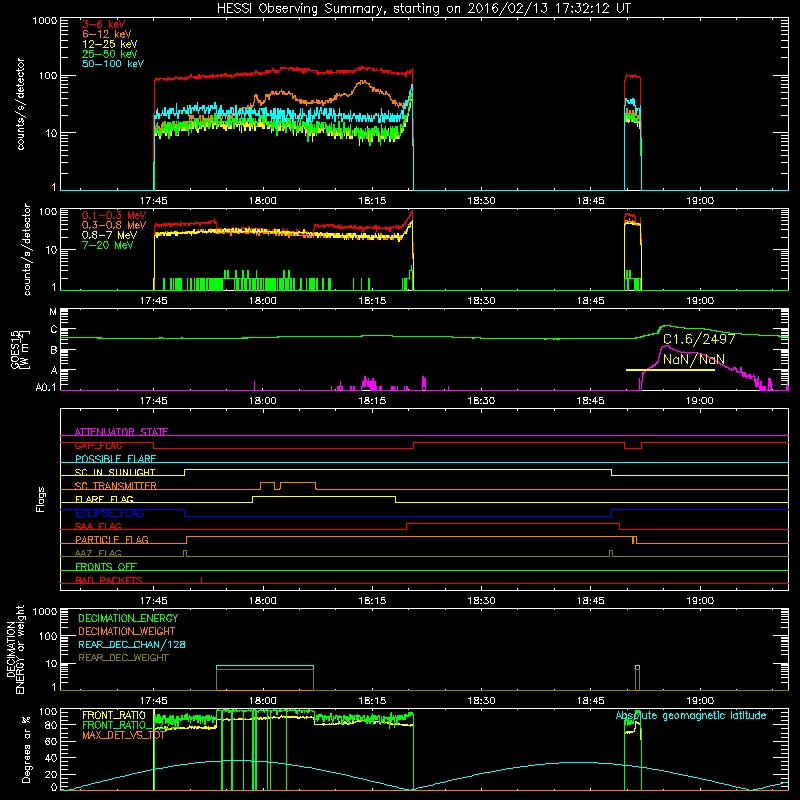This screenshot has width=800, height=800.
Task: Click the 'M' class tick in GOES panel
Action: coord(53,312)
